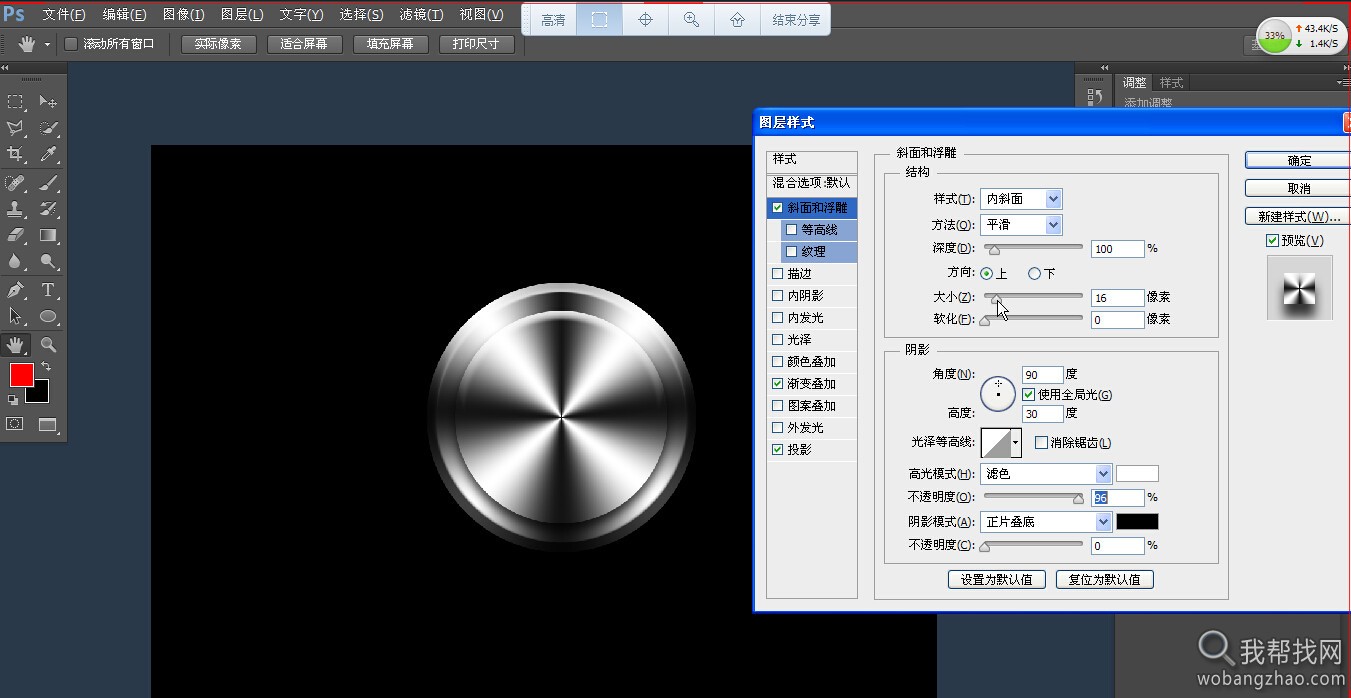This screenshot has height=698, width=1351.
Task: Select the Horizontal Type tool
Action: click(48, 290)
